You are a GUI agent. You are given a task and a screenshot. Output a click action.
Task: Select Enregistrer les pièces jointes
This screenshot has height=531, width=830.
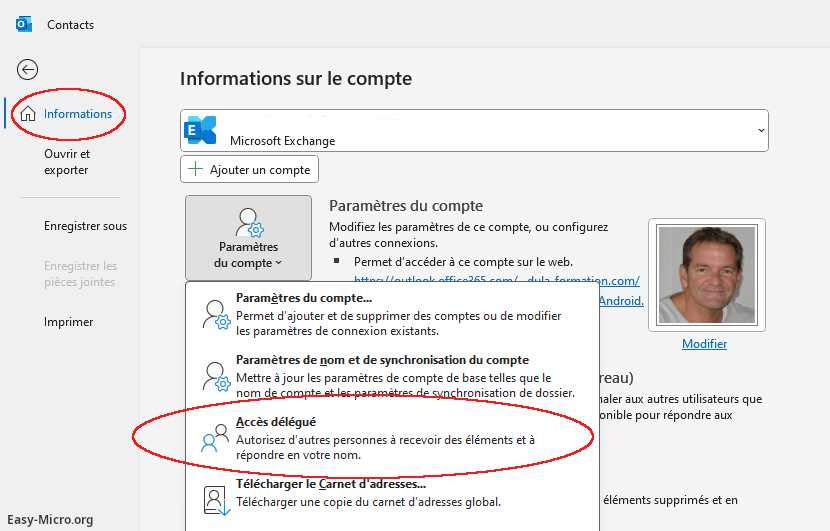(80, 274)
